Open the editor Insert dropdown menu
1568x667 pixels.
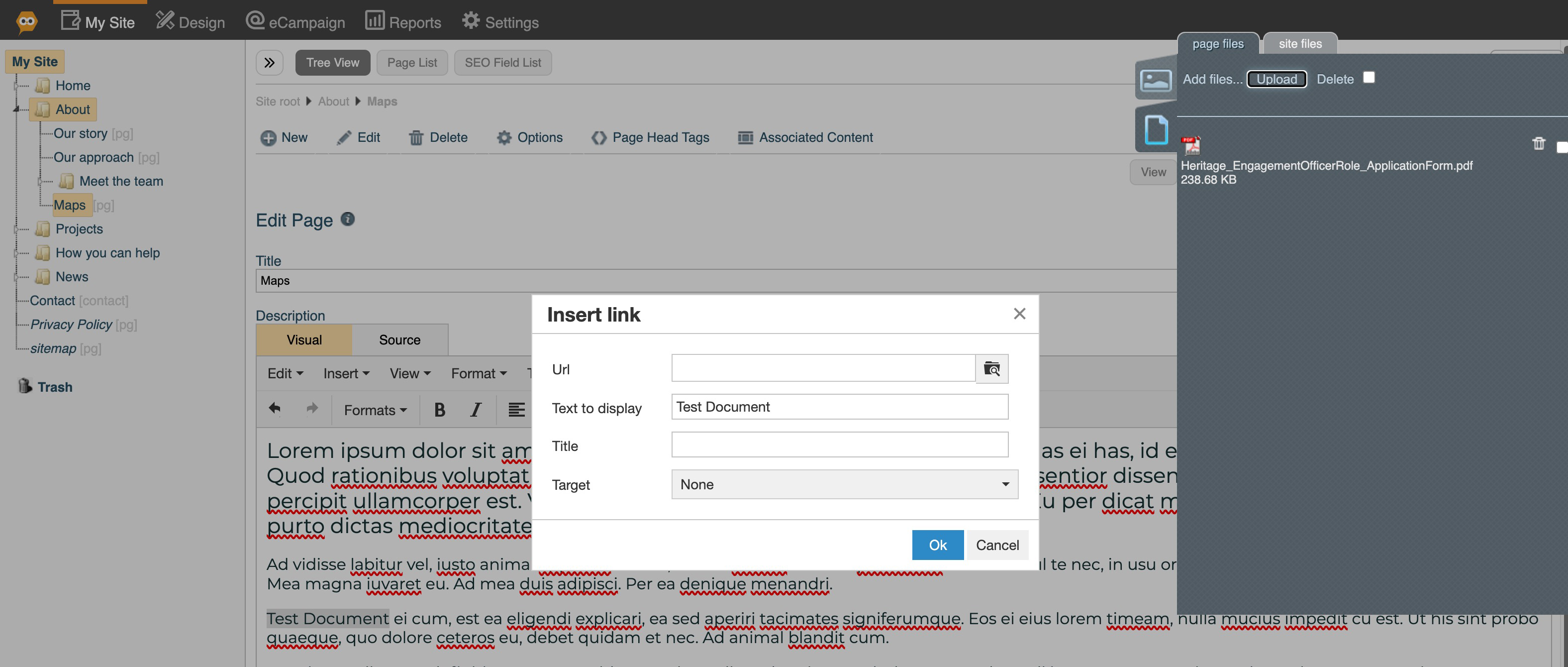346,373
